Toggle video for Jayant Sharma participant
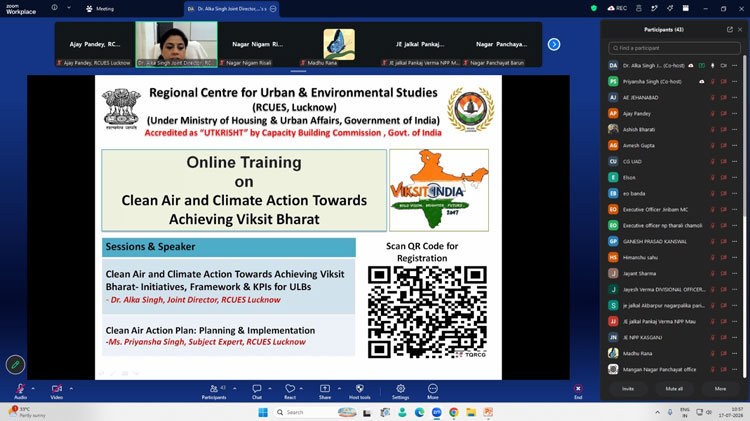This screenshot has width=750, height=421. tap(724, 274)
